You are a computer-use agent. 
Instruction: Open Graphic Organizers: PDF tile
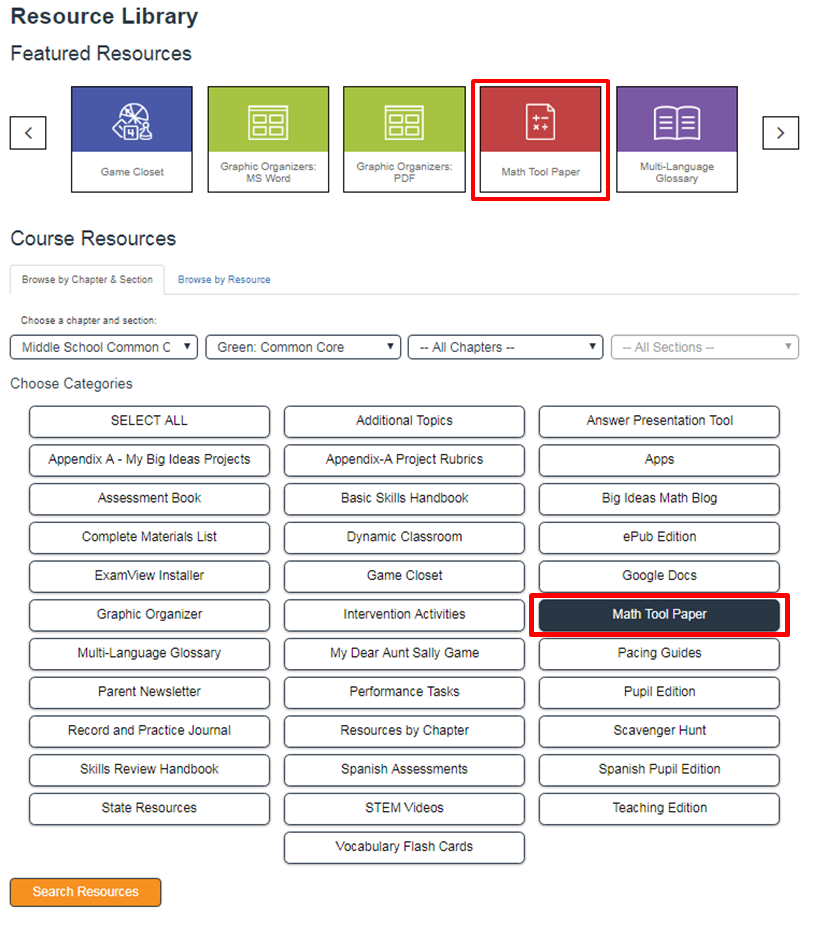(x=404, y=121)
